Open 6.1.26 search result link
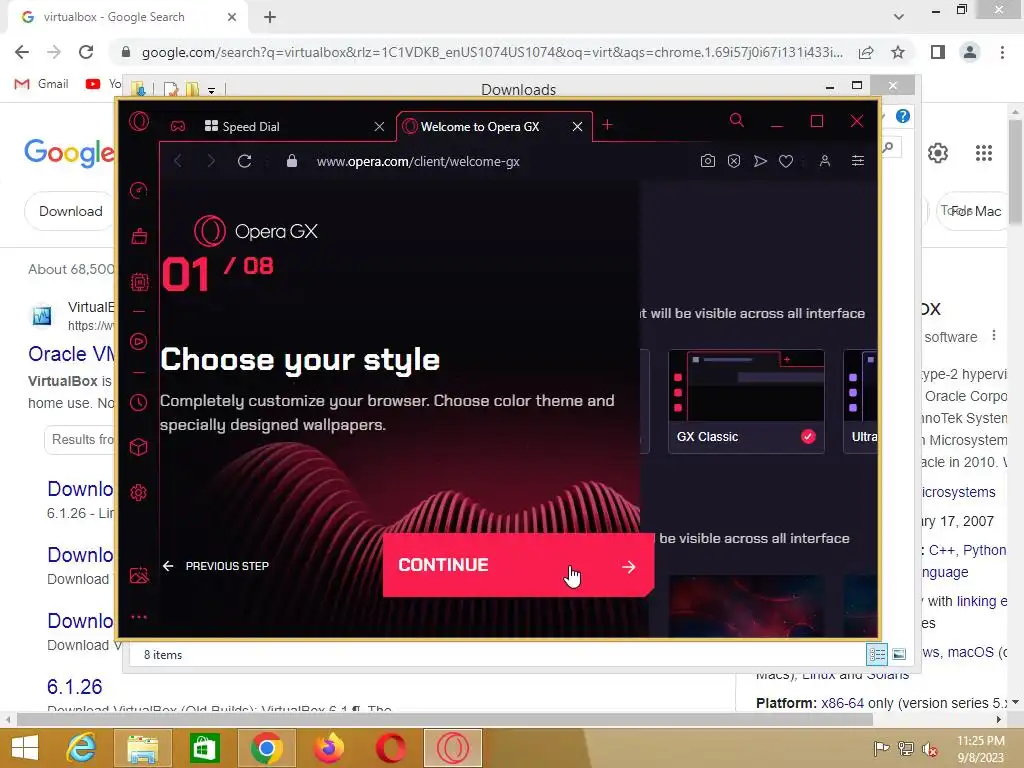 pos(74,686)
